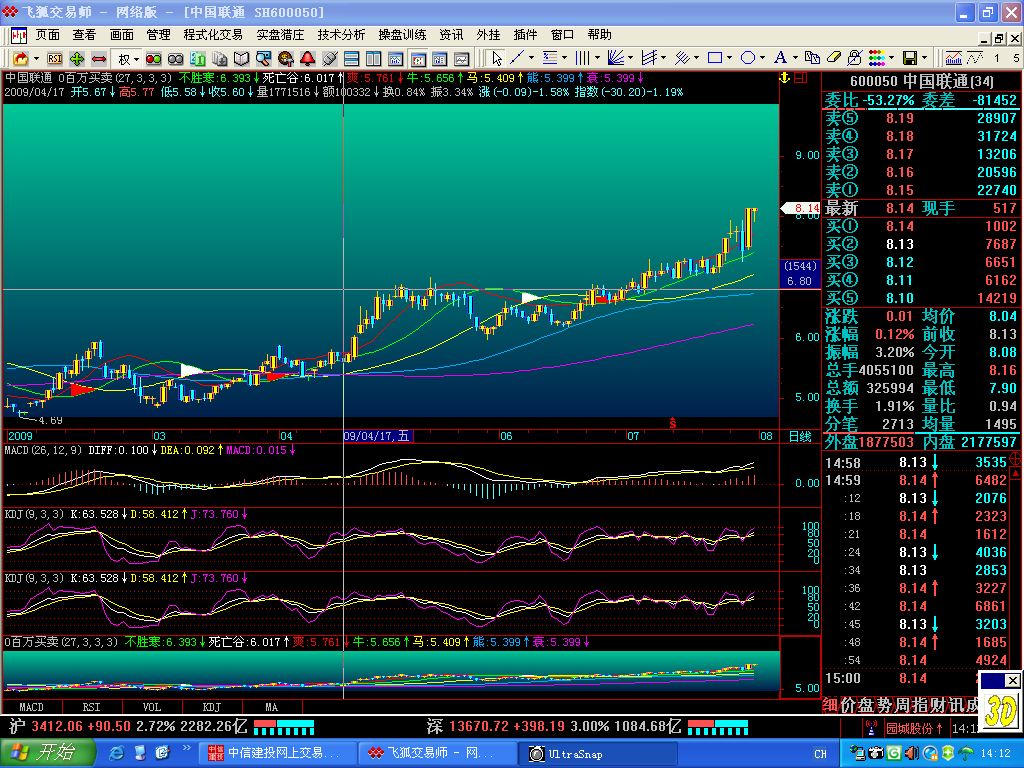
Task: Open dropdown arrow beside fan lines tool
Action: [630, 58]
